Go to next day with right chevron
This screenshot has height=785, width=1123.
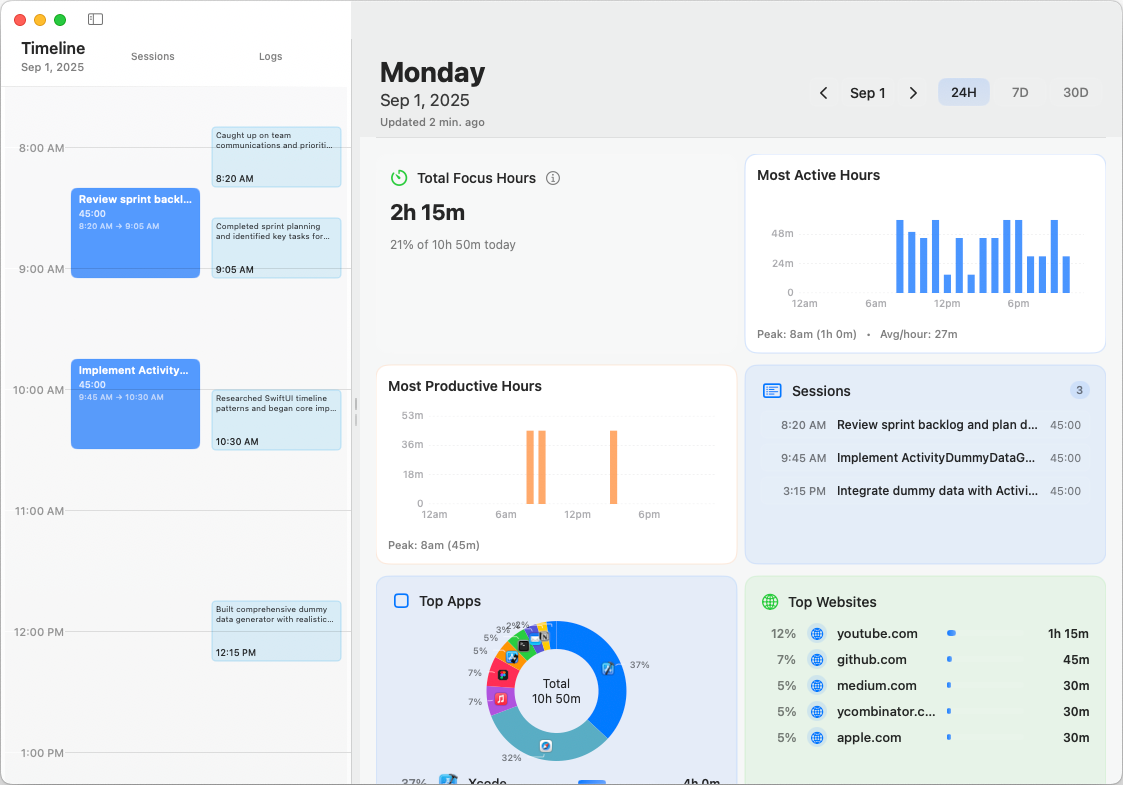coord(913,93)
